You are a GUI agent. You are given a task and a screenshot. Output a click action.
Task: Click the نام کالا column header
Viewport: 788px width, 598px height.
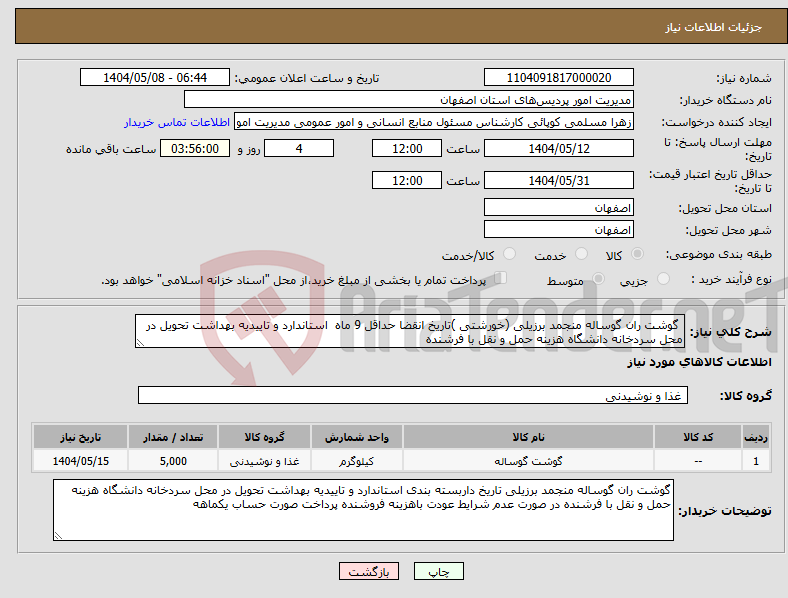click(x=528, y=437)
